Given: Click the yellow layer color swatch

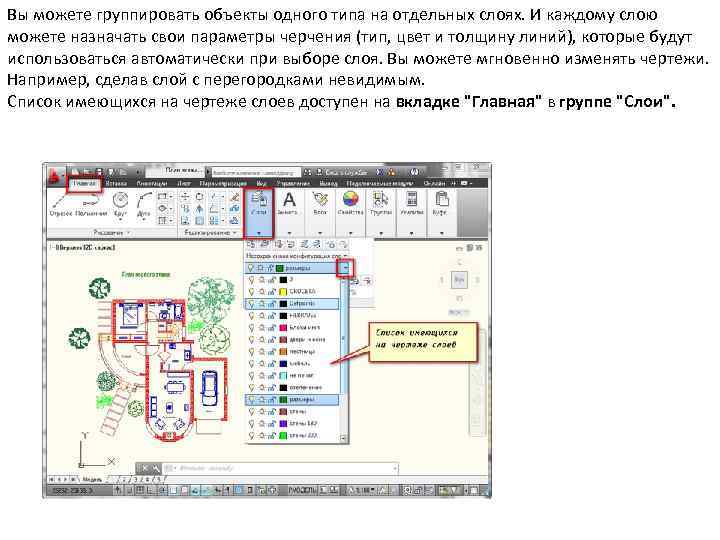Looking at the screenshot, I should tap(283, 292).
